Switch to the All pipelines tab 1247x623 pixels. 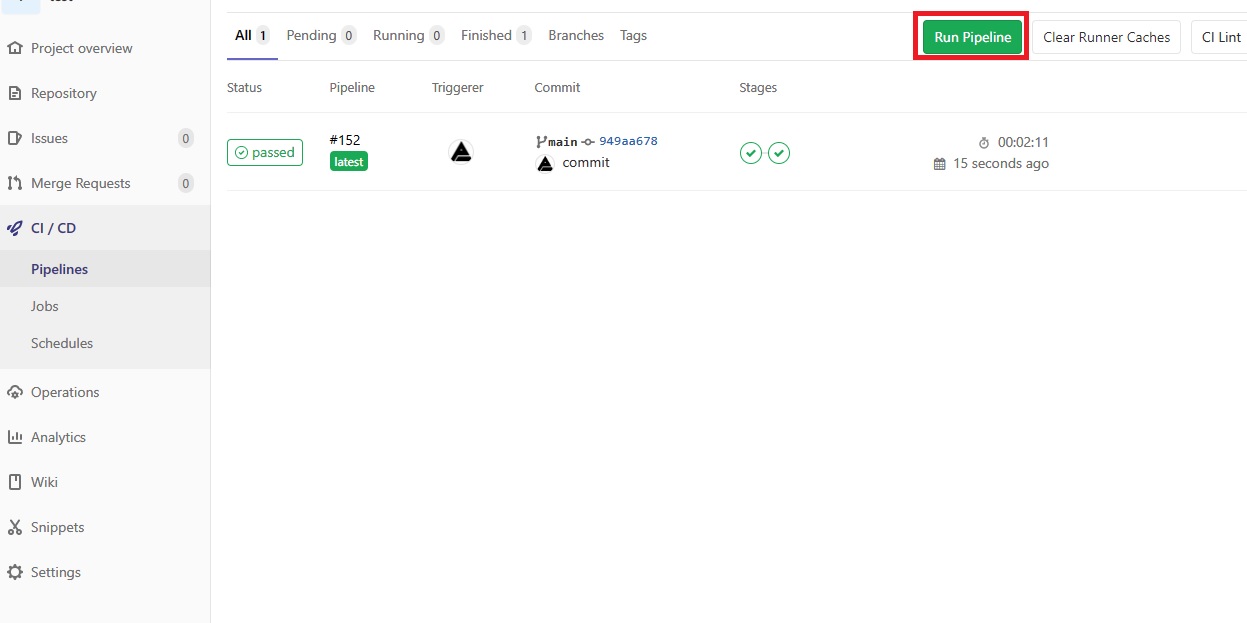pyautogui.click(x=252, y=35)
